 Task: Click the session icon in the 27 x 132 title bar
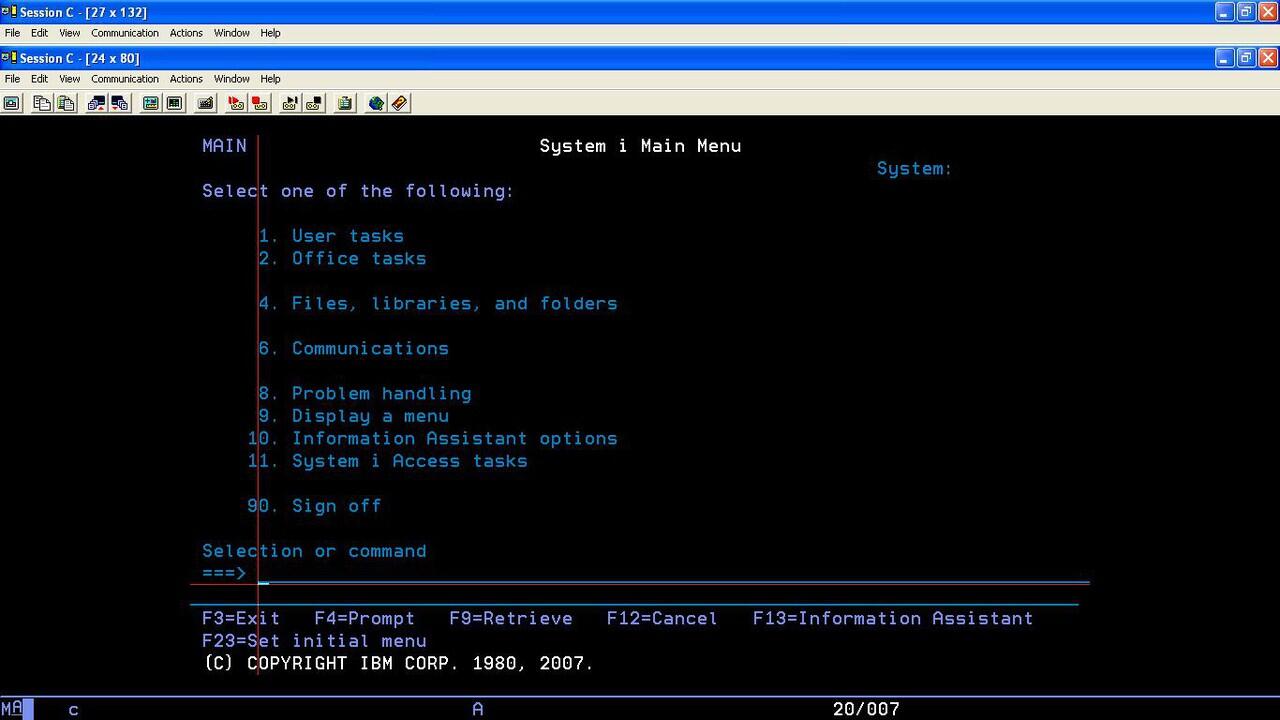click(x=9, y=12)
